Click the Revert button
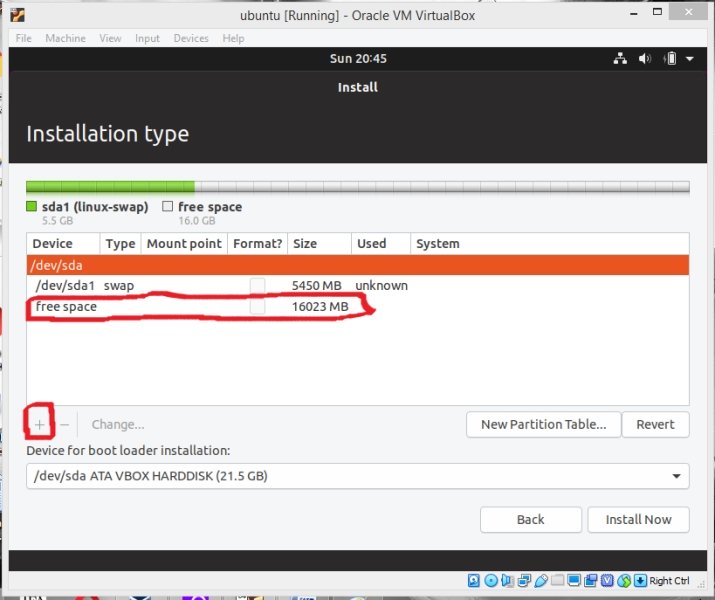The height and width of the screenshot is (600, 715). (x=655, y=424)
